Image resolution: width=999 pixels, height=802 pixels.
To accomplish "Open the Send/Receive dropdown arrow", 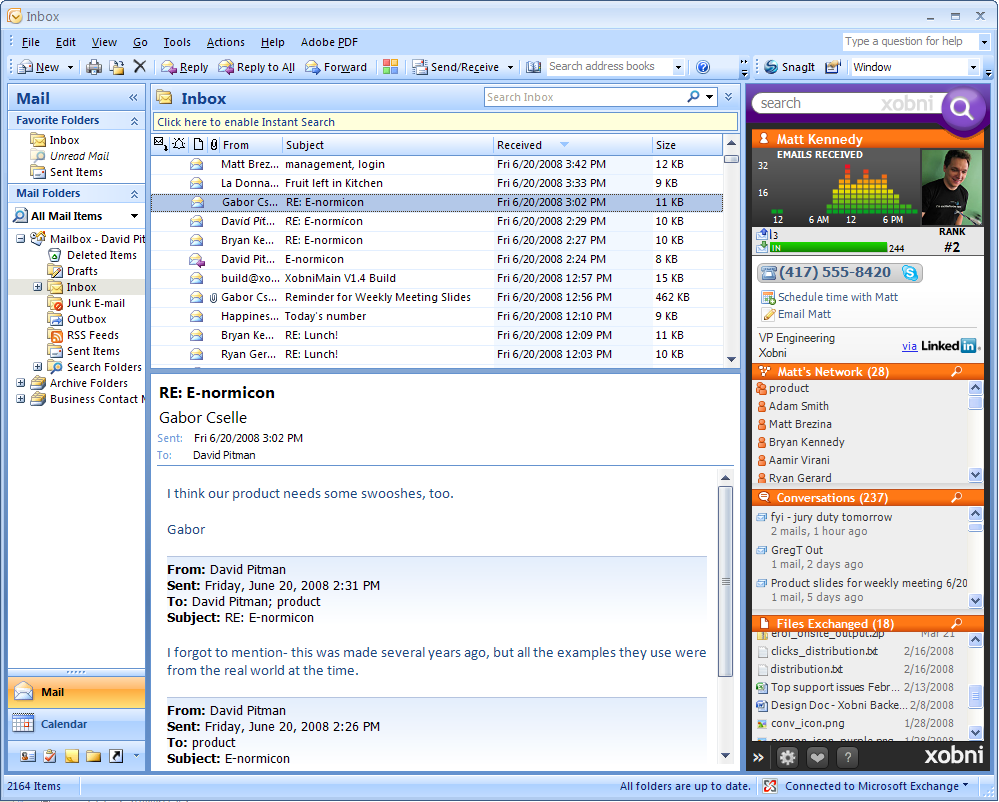I will pyautogui.click(x=510, y=68).
